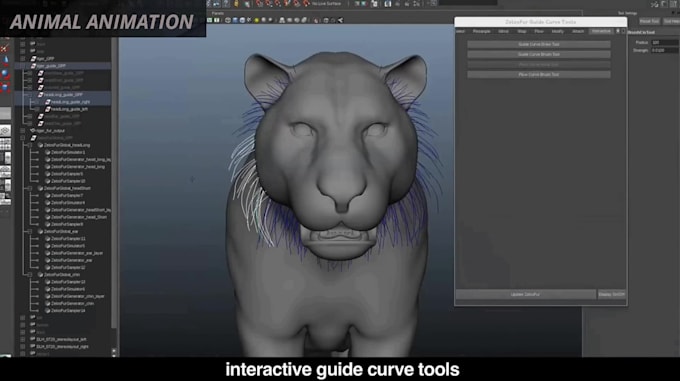This screenshot has height=381, width=680.
Task: Select ZelosFurSampler11 node
Action: click(68, 239)
